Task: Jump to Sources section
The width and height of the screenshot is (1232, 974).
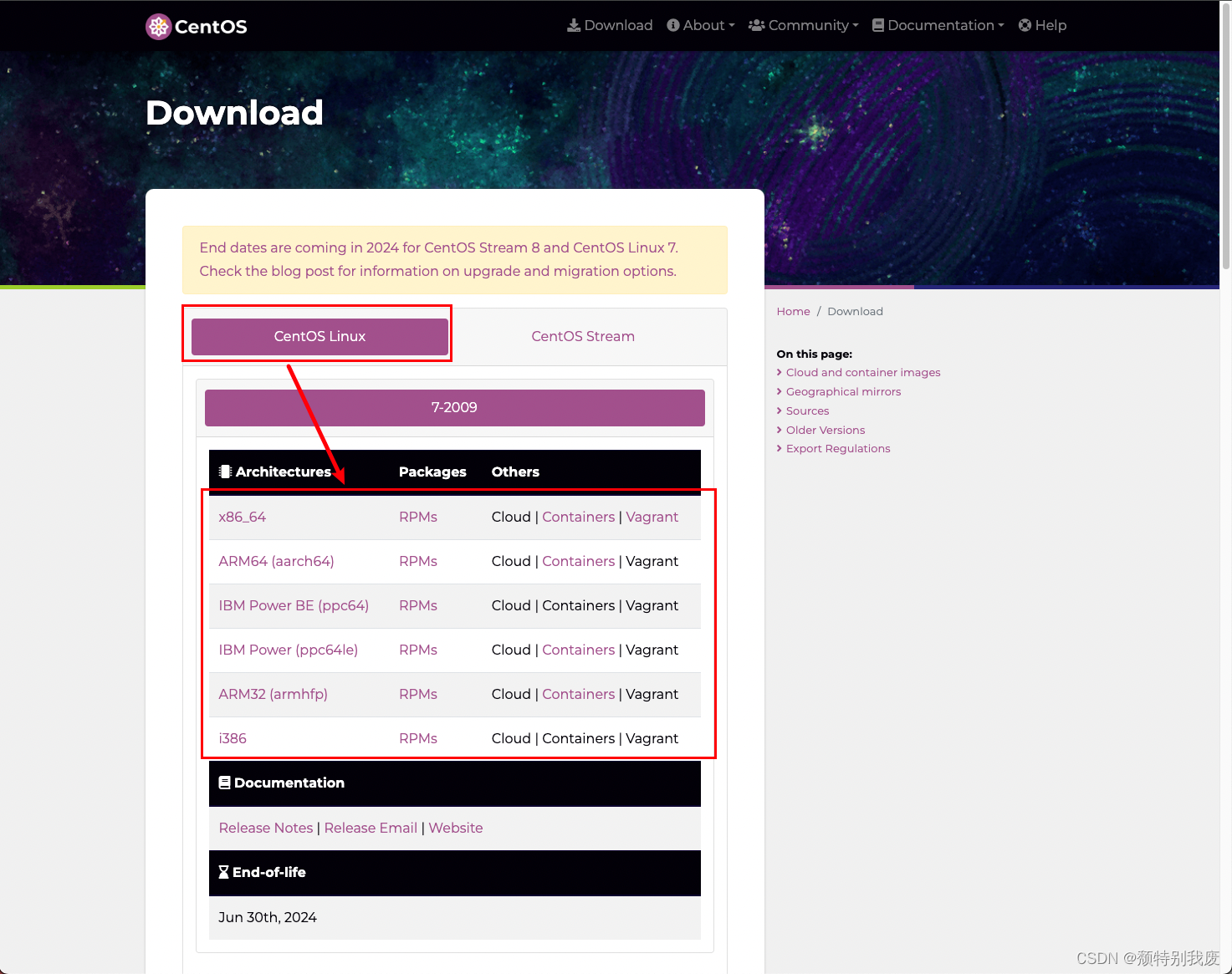Action: (807, 411)
